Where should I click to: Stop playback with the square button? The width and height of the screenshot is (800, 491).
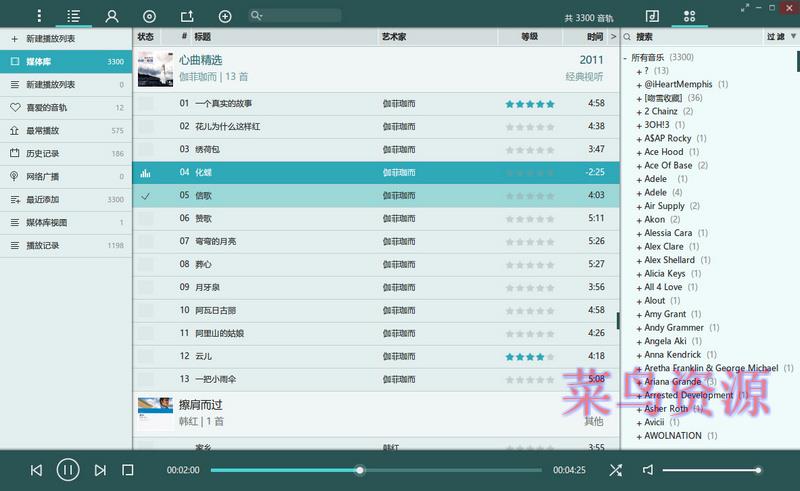click(128, 470)
